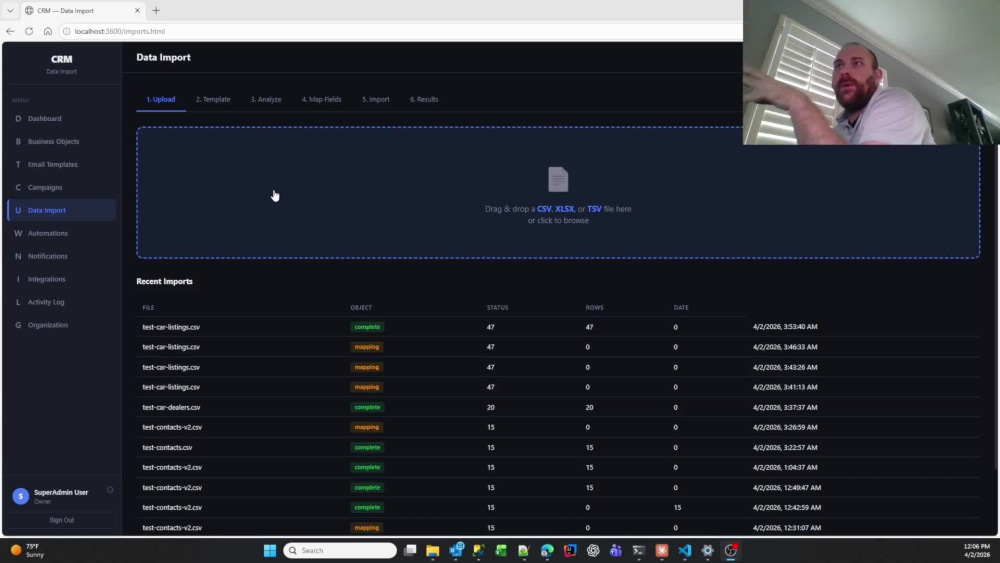
Task: Open Business Objects in the sidebar
Action: point(61,142)
